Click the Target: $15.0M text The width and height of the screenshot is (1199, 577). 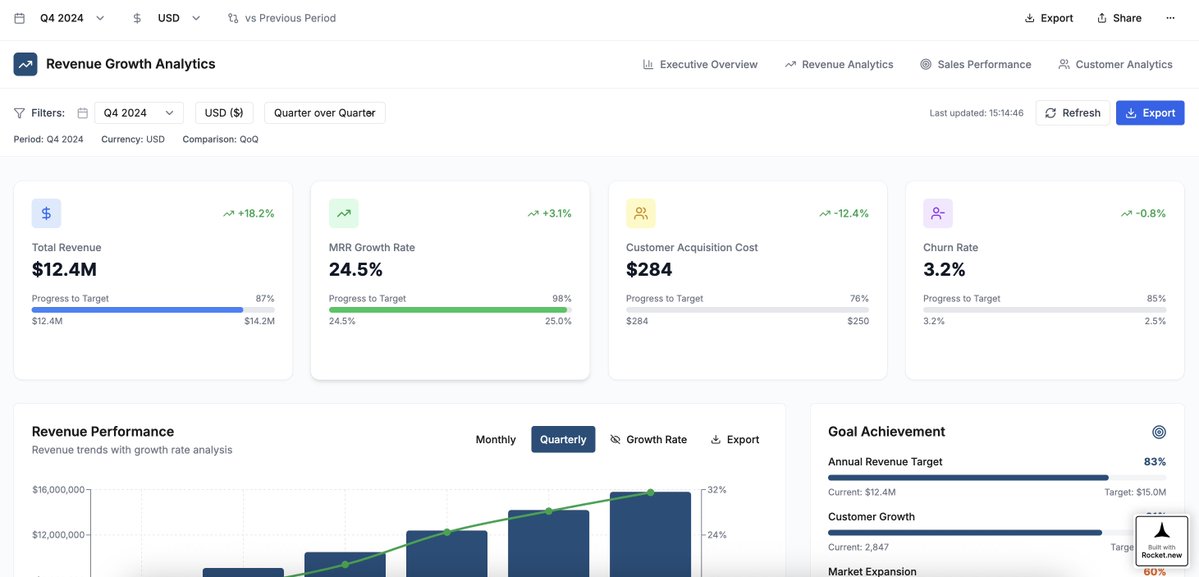click(x=1136, y=492)
